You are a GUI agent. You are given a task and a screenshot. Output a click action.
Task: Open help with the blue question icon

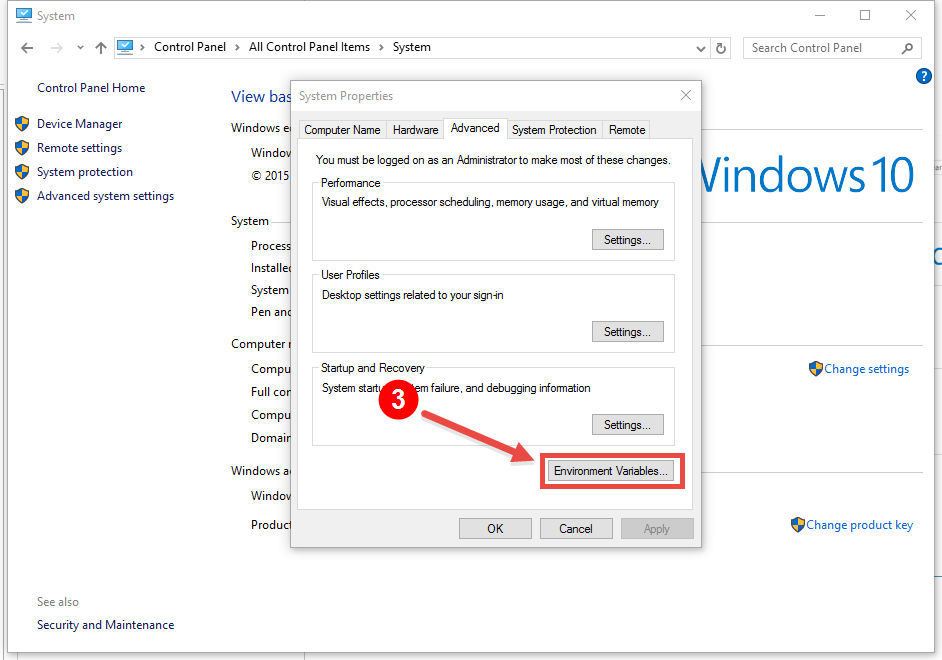point(923,76)
